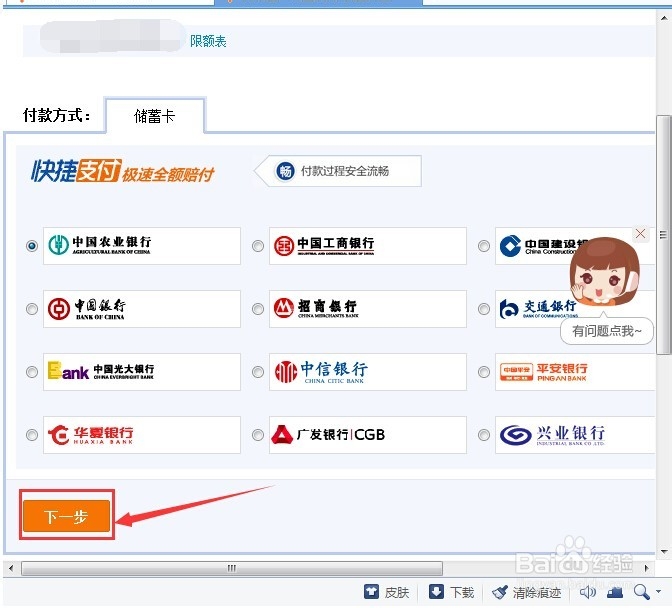The height and width of the screenshot is (608, 672).
Task: Switch to the 储蓄卡 savings card tab
Action: pyautogui.click(x=155, y=116)
